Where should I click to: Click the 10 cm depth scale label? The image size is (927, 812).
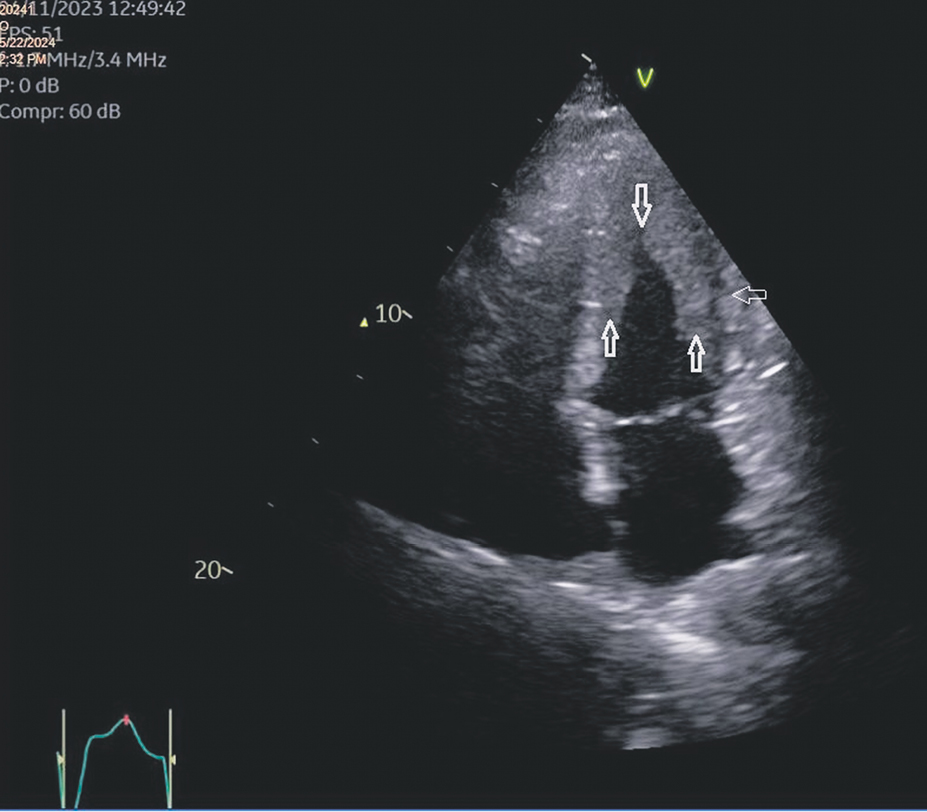pyautogui.click(x=388, y=314)
